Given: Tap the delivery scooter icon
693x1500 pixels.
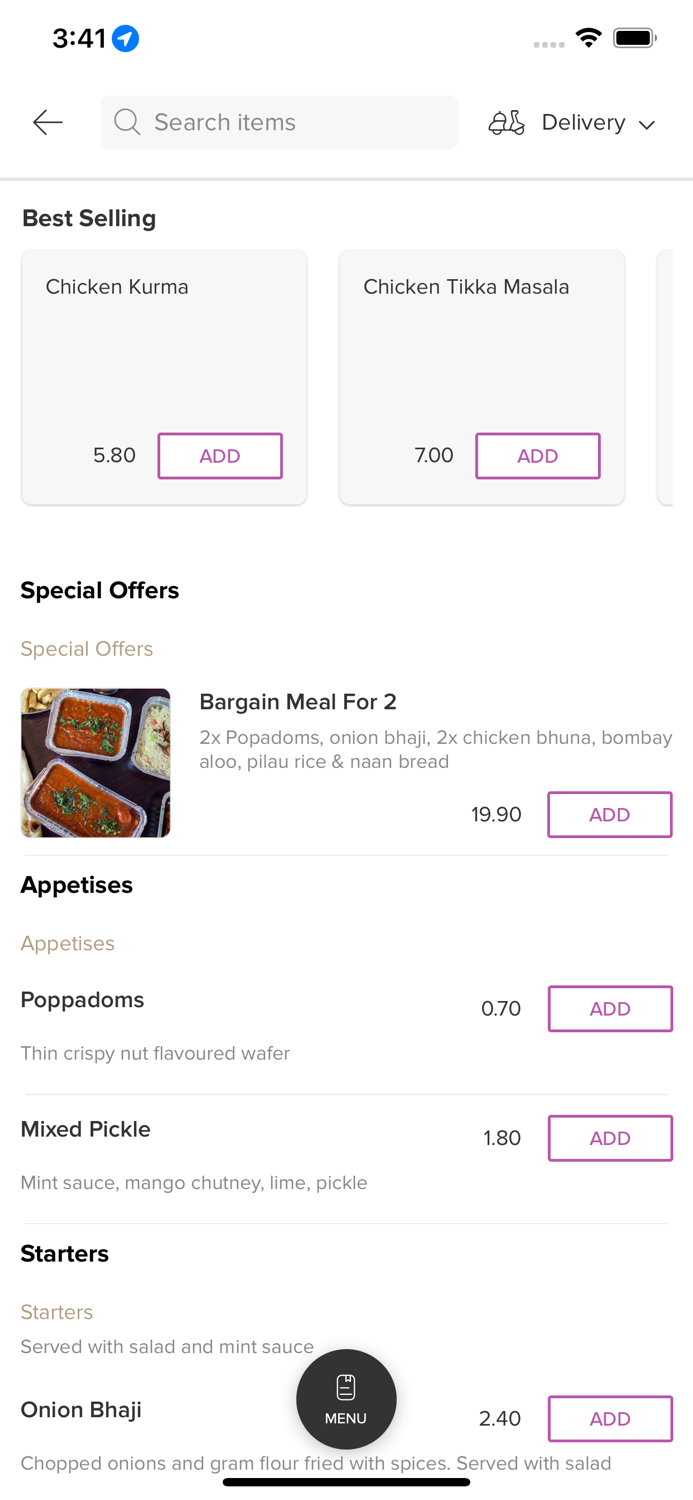Looking at the screenshot, I should pos(506,122).
